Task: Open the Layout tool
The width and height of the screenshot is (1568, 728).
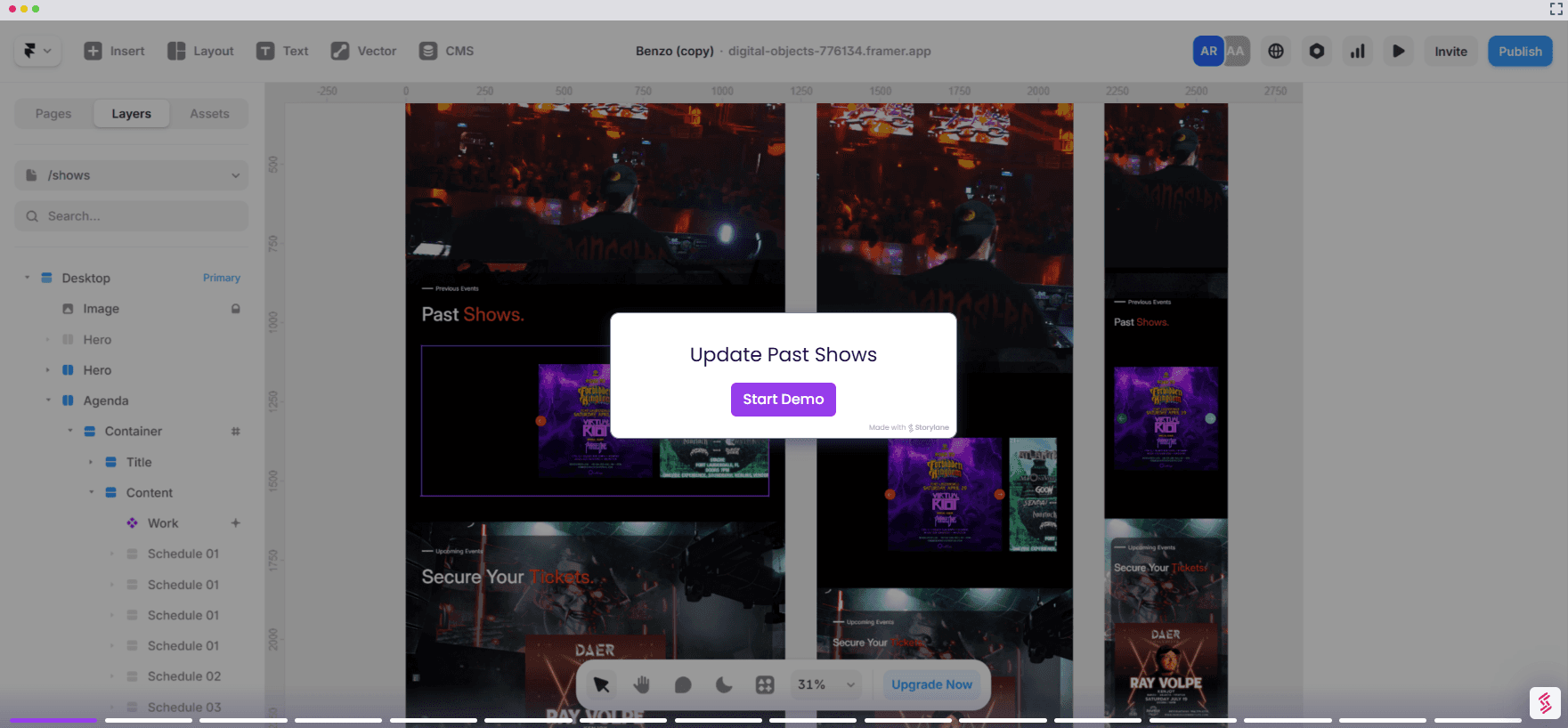Action: [200, 51]
